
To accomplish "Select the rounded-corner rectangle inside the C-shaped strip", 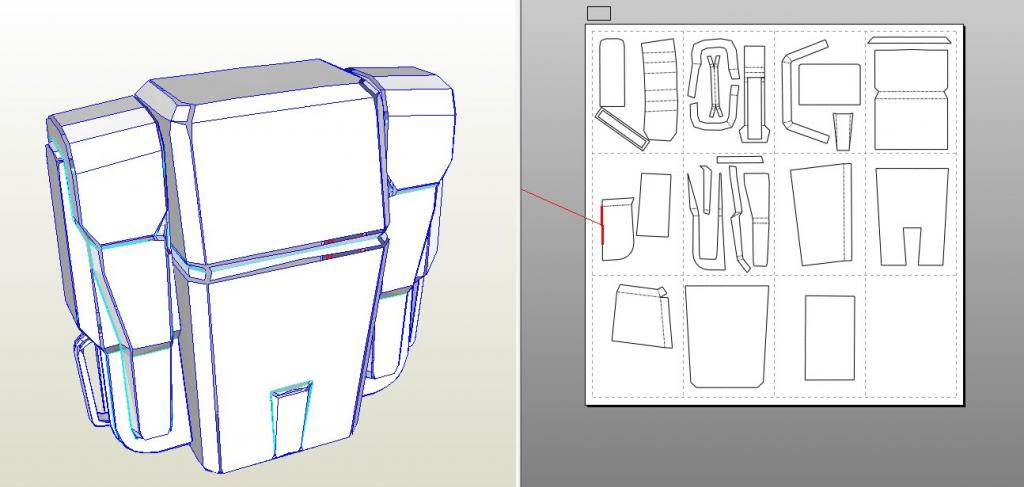I will [x=829, y=84].
